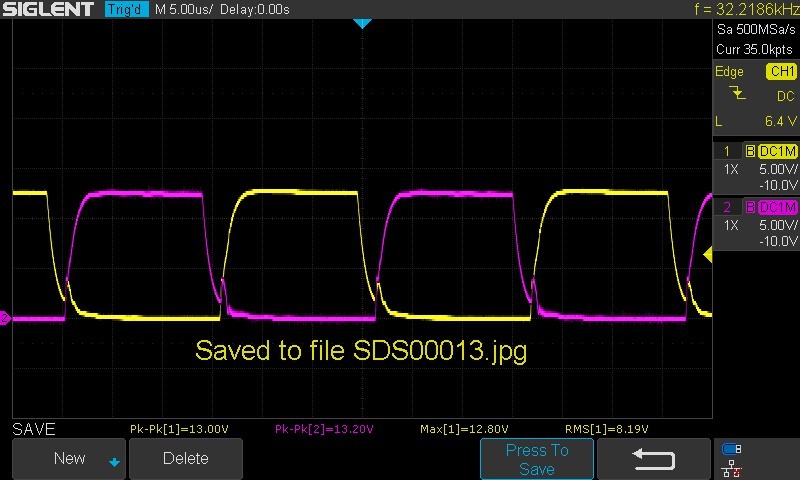
Task: Click channel 2 5.00V/ scale value
Action: pyautogui.click(x=778, y=225)
